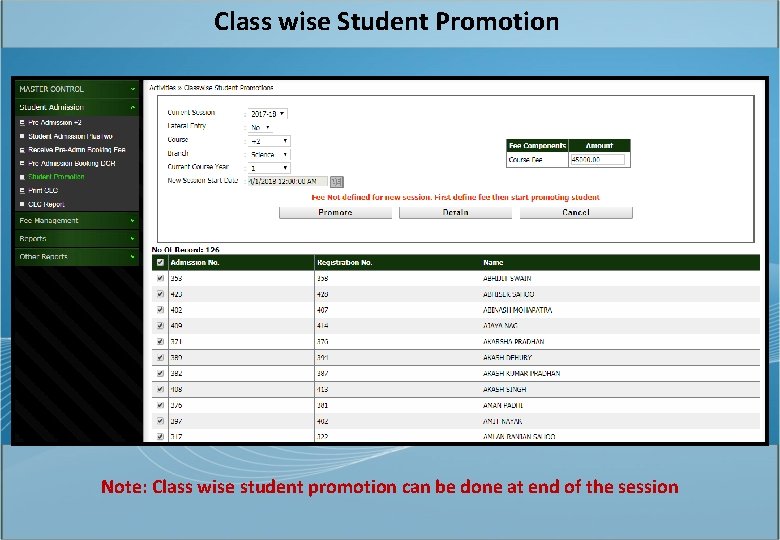Image resolution: width=780 pixels, height=540 pixels.
Task: Click the Cancel button
Action: (x=576, y=213)
